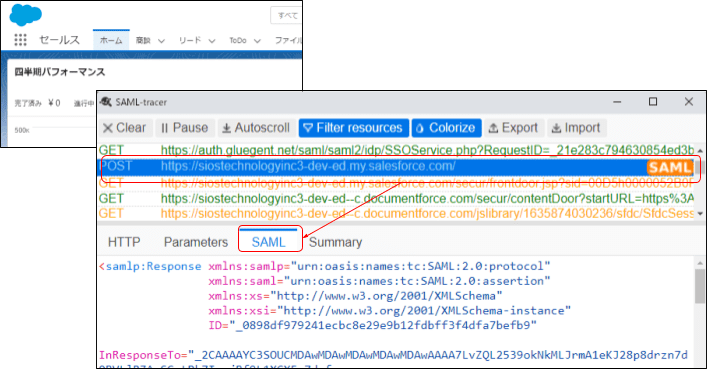The height and width of the screenshot is (369, 707).
Task: Open the Summary tab
Action: tap(335, 242)
